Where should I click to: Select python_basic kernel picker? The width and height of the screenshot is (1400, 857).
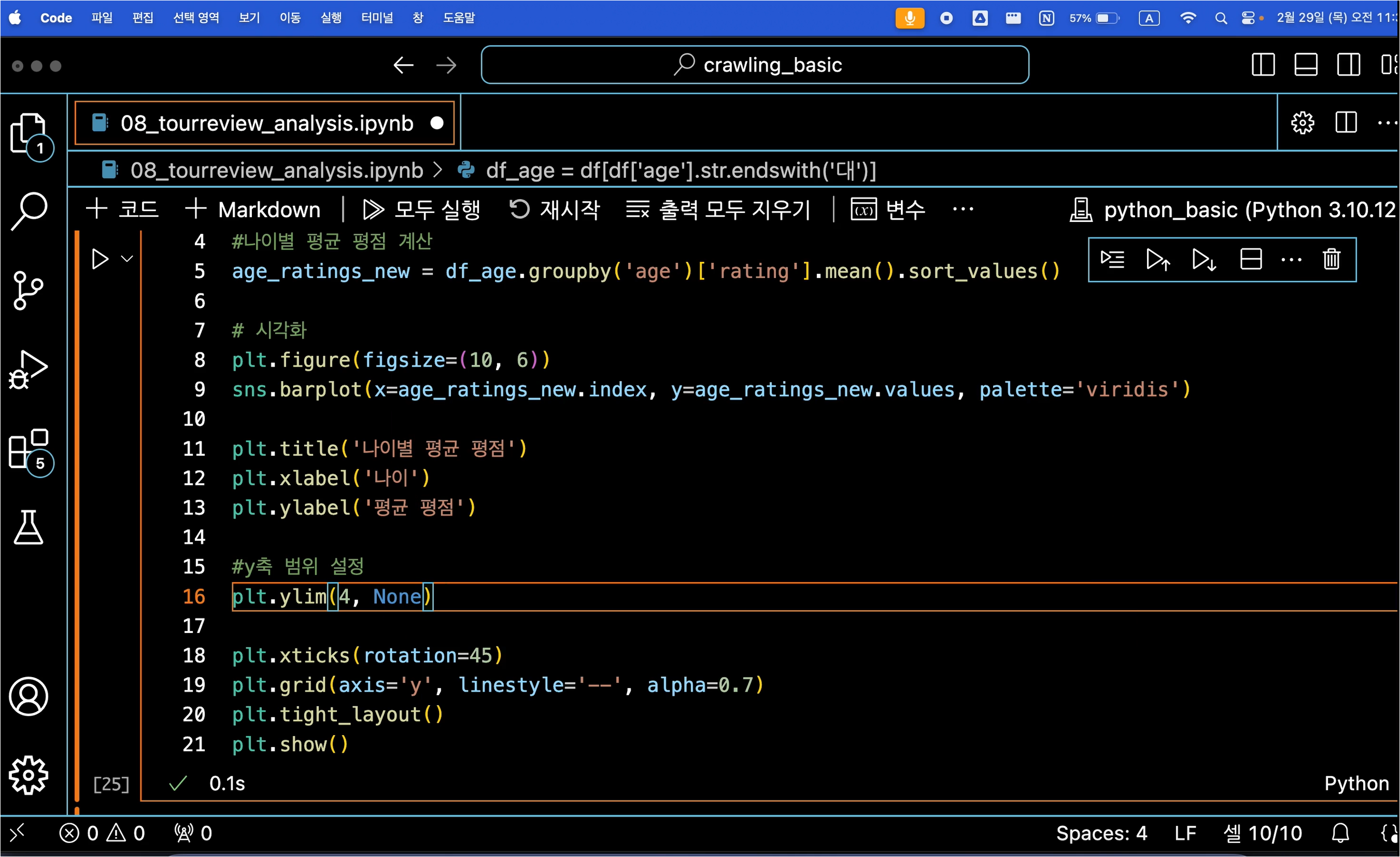click(1233, 209)
